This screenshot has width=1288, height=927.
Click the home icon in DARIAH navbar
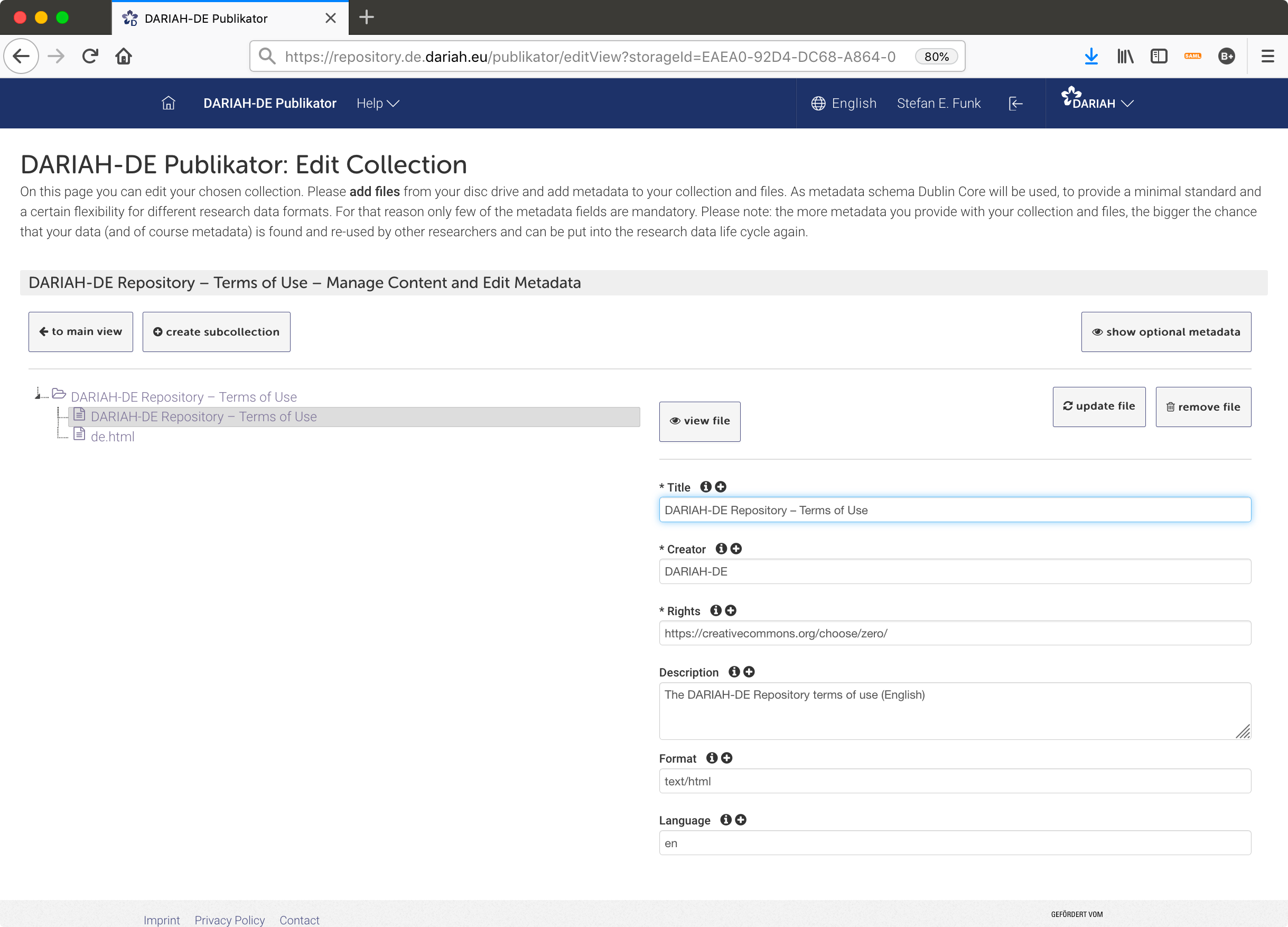tap(168, 103)
